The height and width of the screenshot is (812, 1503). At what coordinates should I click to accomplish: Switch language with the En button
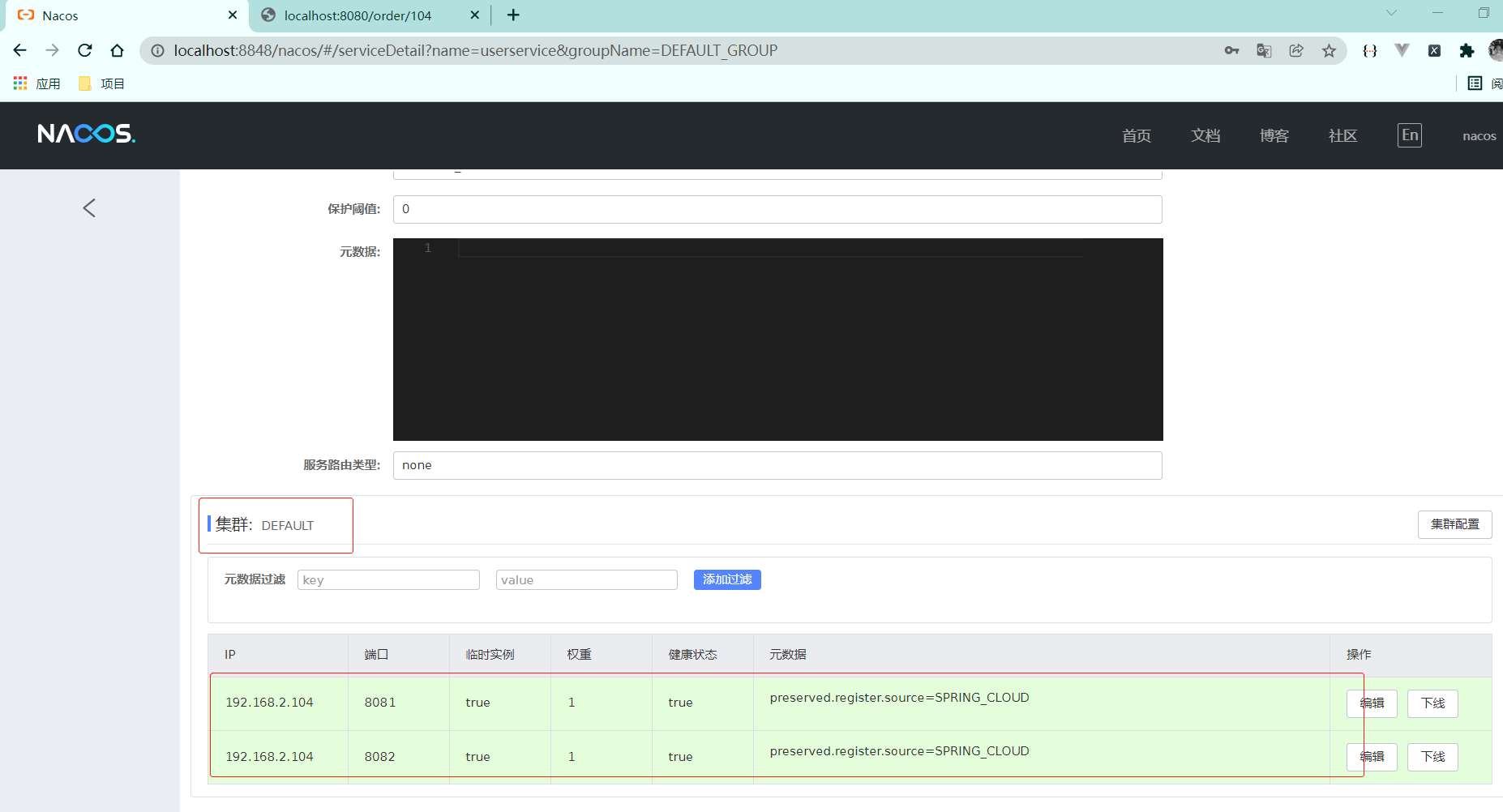[x=1410, y=135]
